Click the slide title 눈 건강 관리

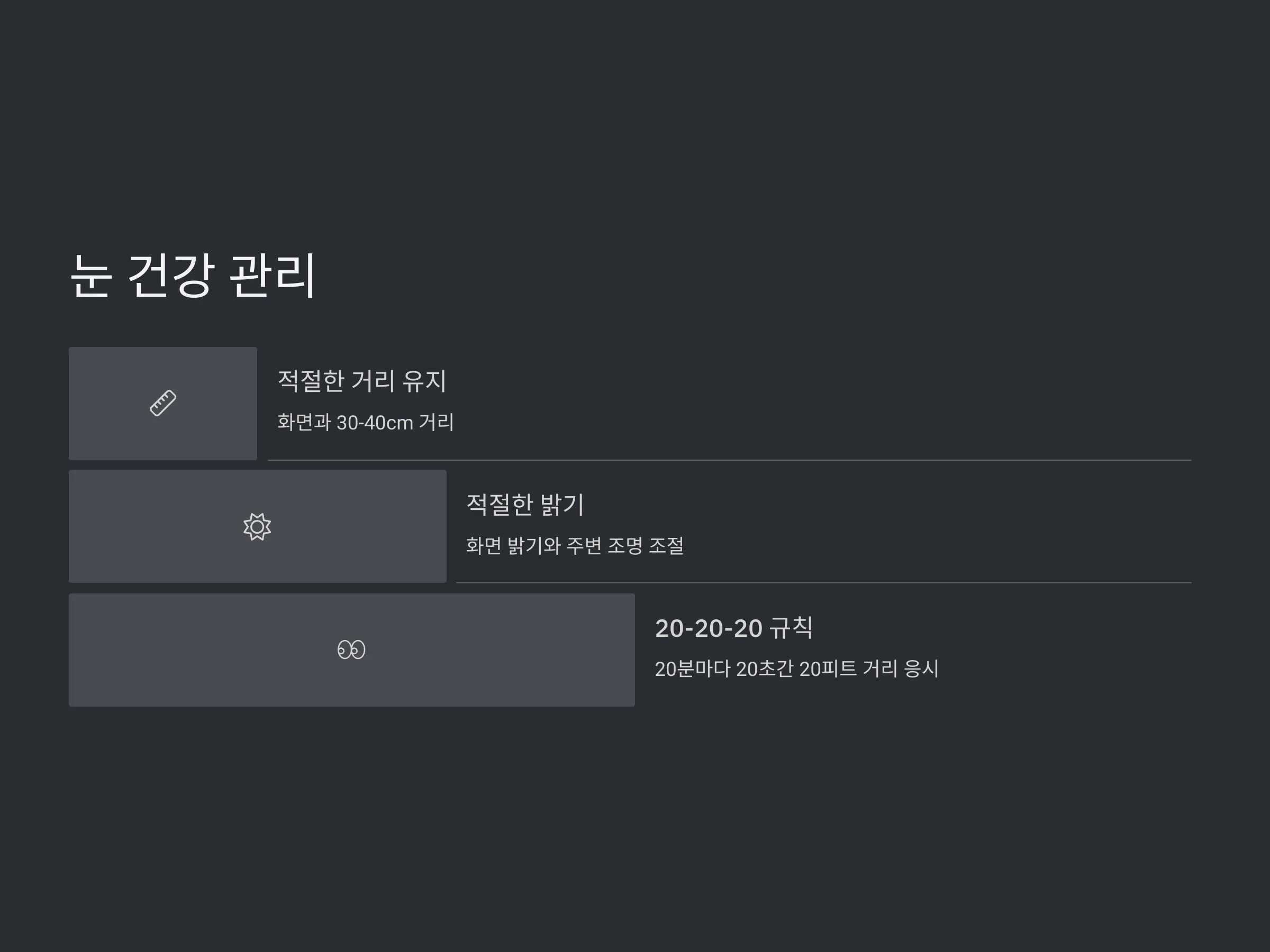[x=193, y=276]
